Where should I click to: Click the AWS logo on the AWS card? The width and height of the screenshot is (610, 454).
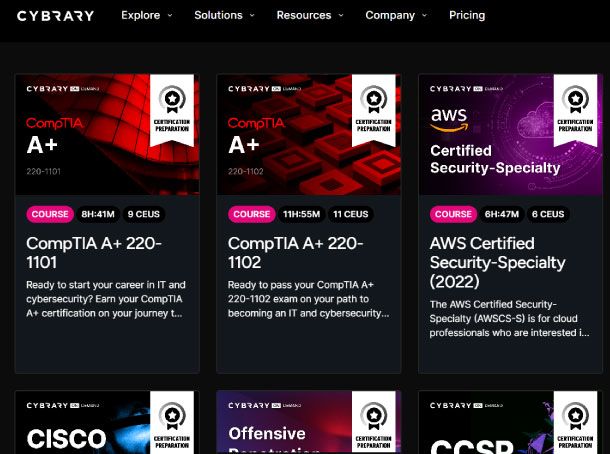449,119
